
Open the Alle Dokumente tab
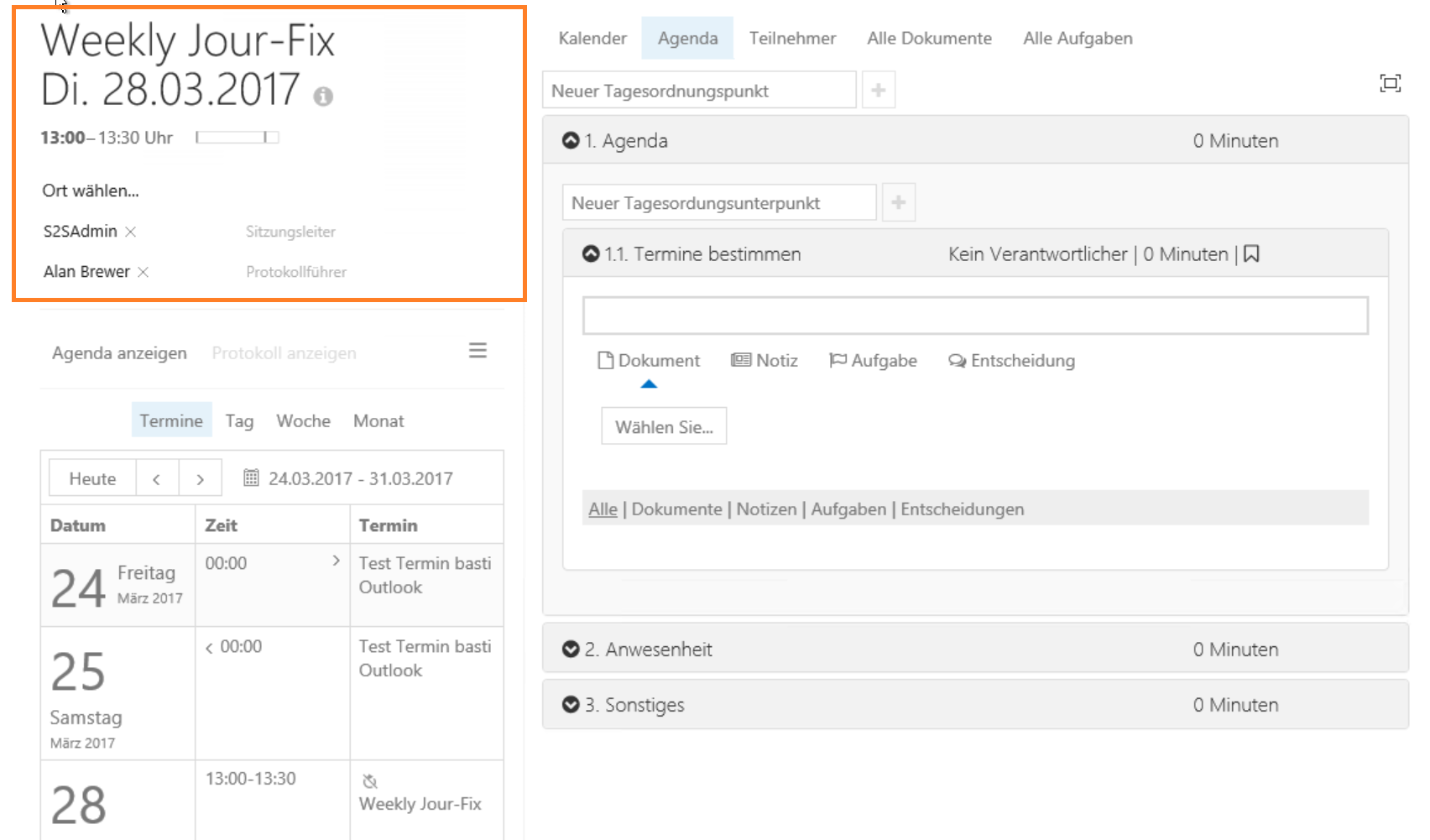[929, 38]
